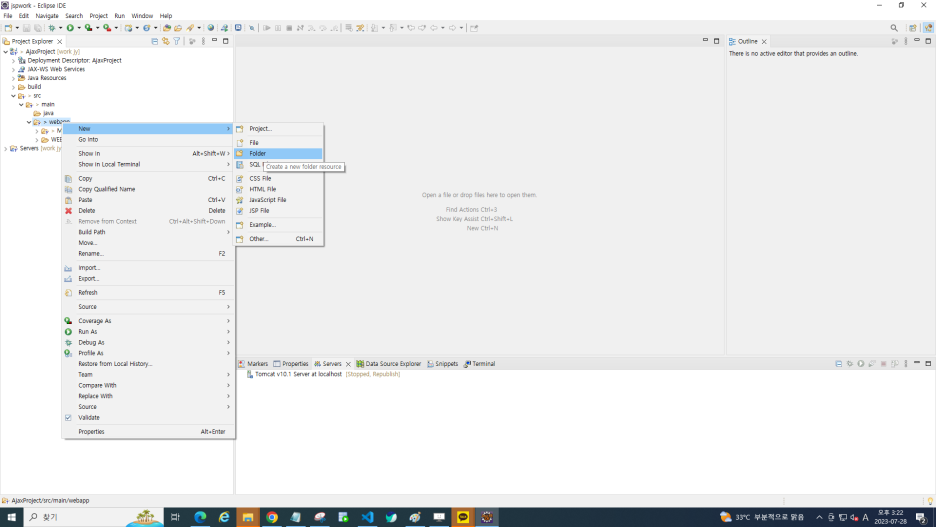Click the Debug As bug icon
Image resolution: width=936 pixels, height=527 pixels.
pyautogui.click(x=69, y=343)
